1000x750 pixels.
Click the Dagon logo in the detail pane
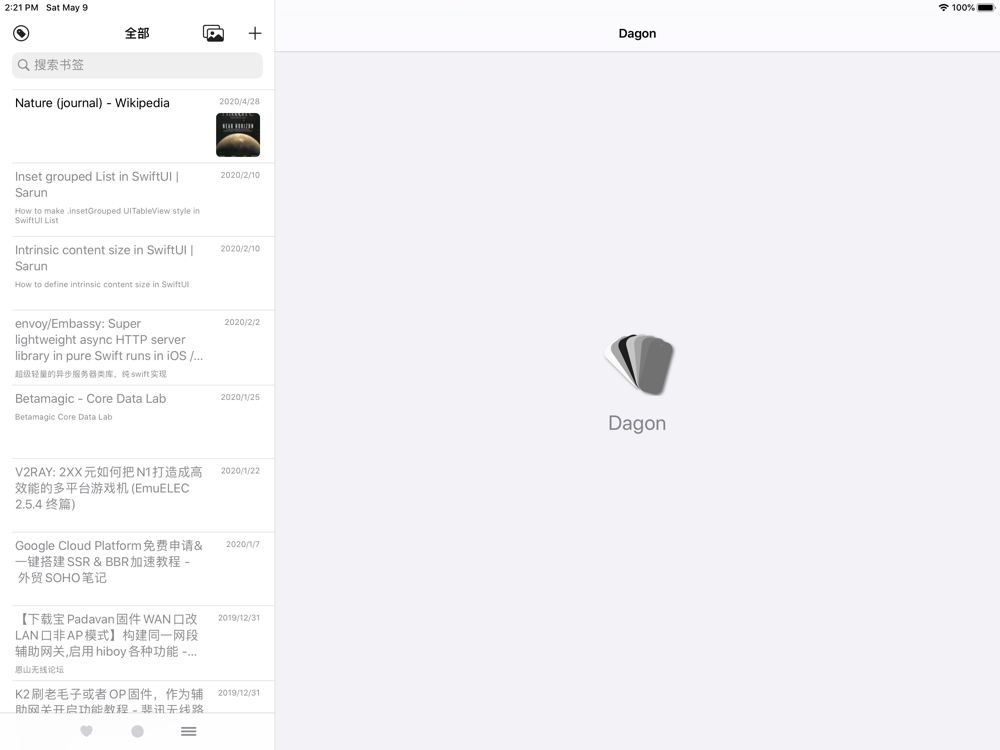click(638, 364)
